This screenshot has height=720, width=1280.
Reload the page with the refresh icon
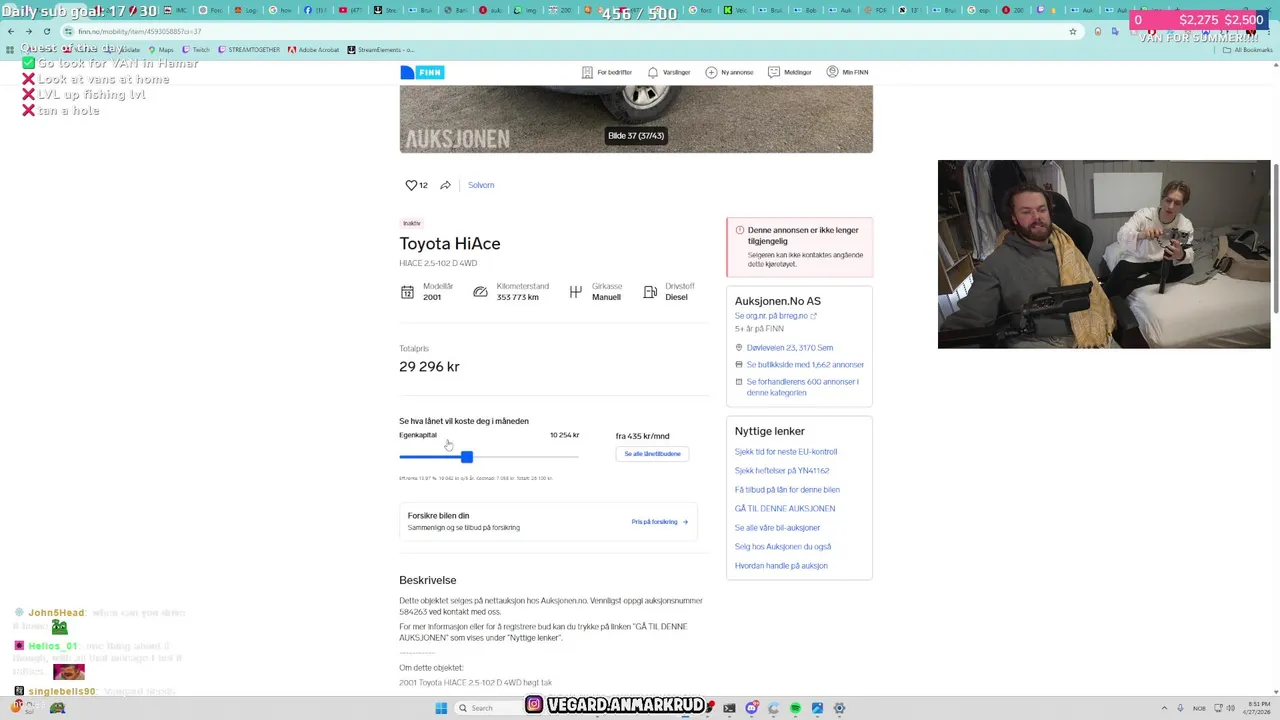coord(46,31)
